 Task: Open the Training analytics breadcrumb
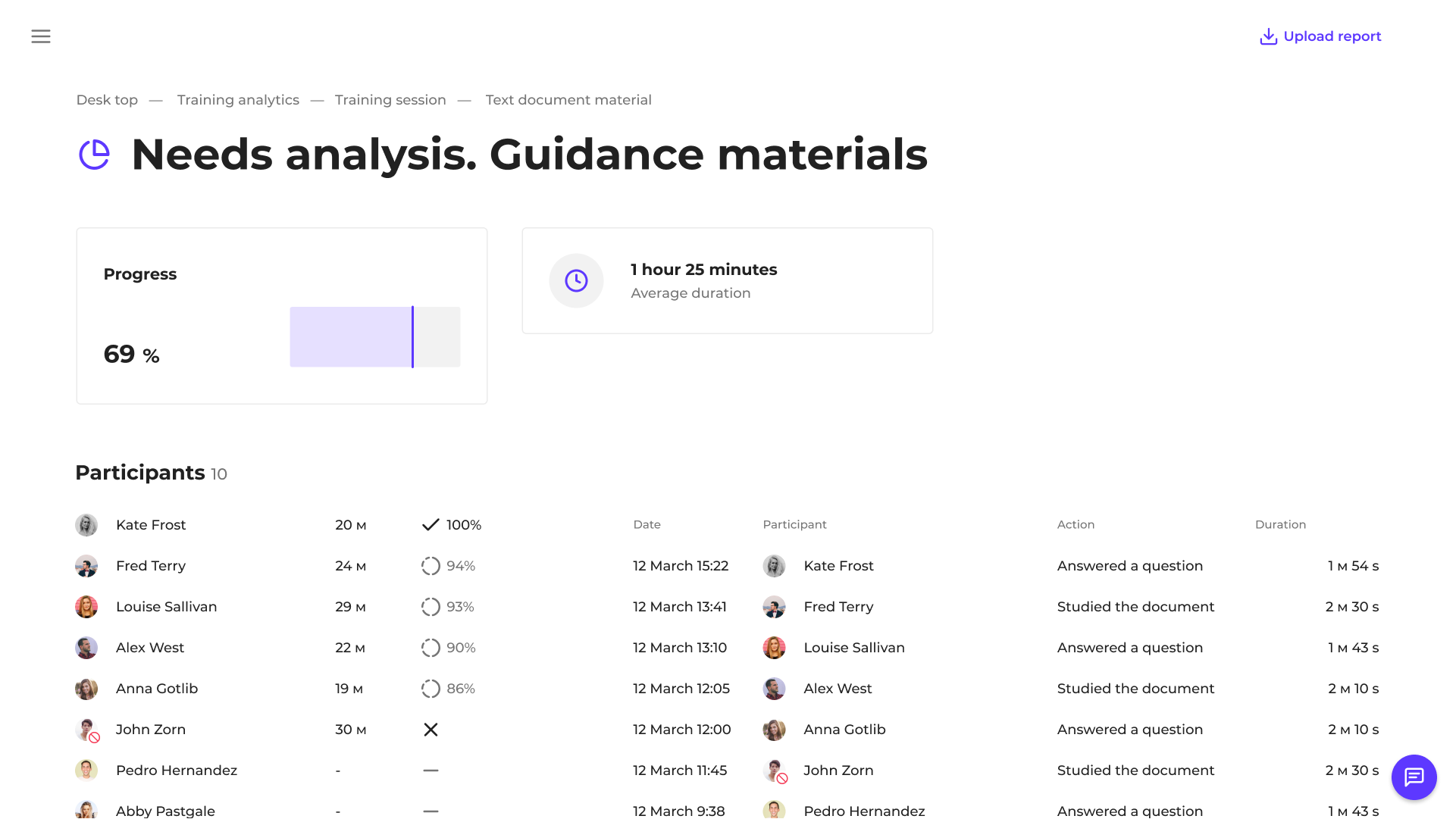[x=238, y=100]
